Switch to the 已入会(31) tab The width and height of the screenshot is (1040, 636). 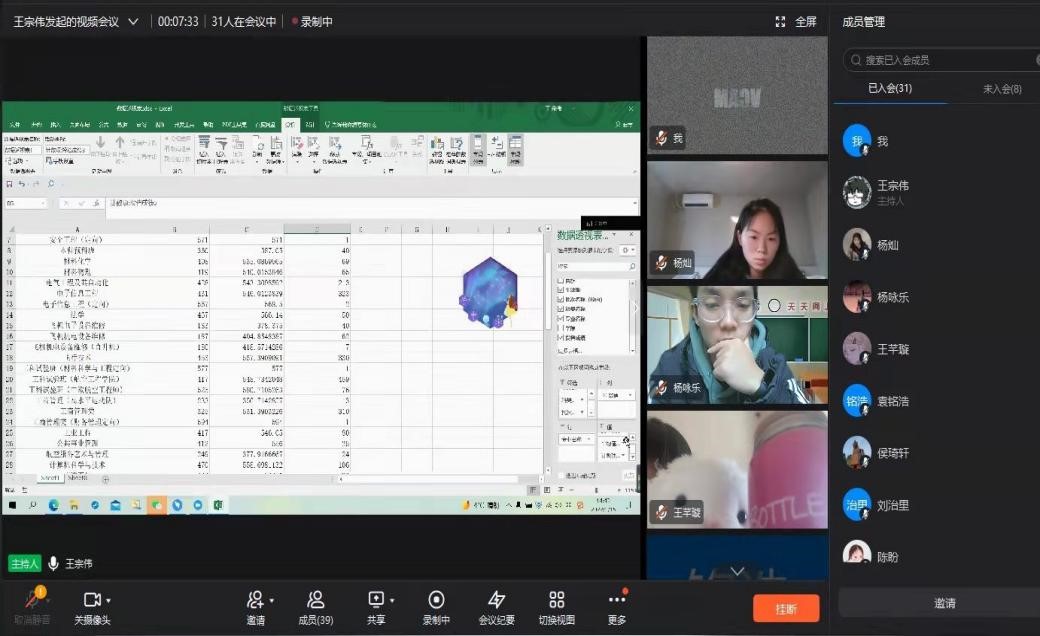pyautogui.click(x=889, y=89)
